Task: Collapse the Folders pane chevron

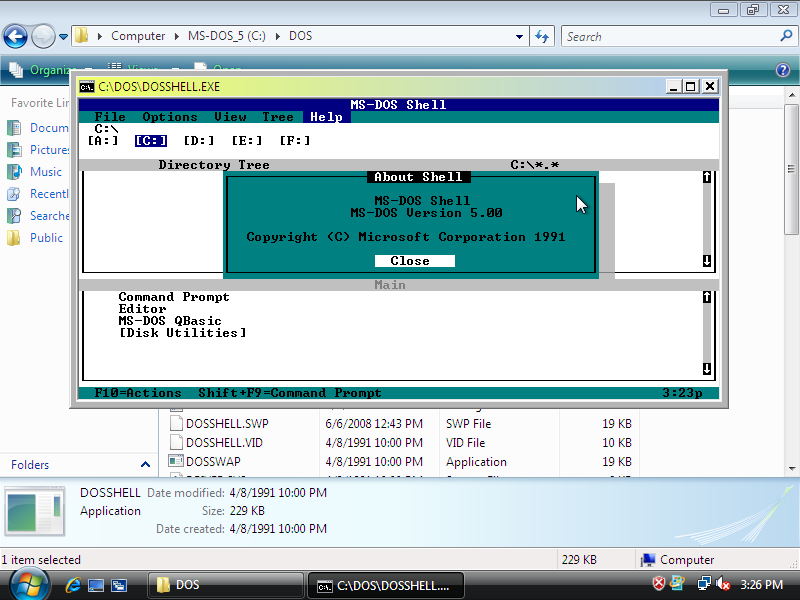Action: 145,465
